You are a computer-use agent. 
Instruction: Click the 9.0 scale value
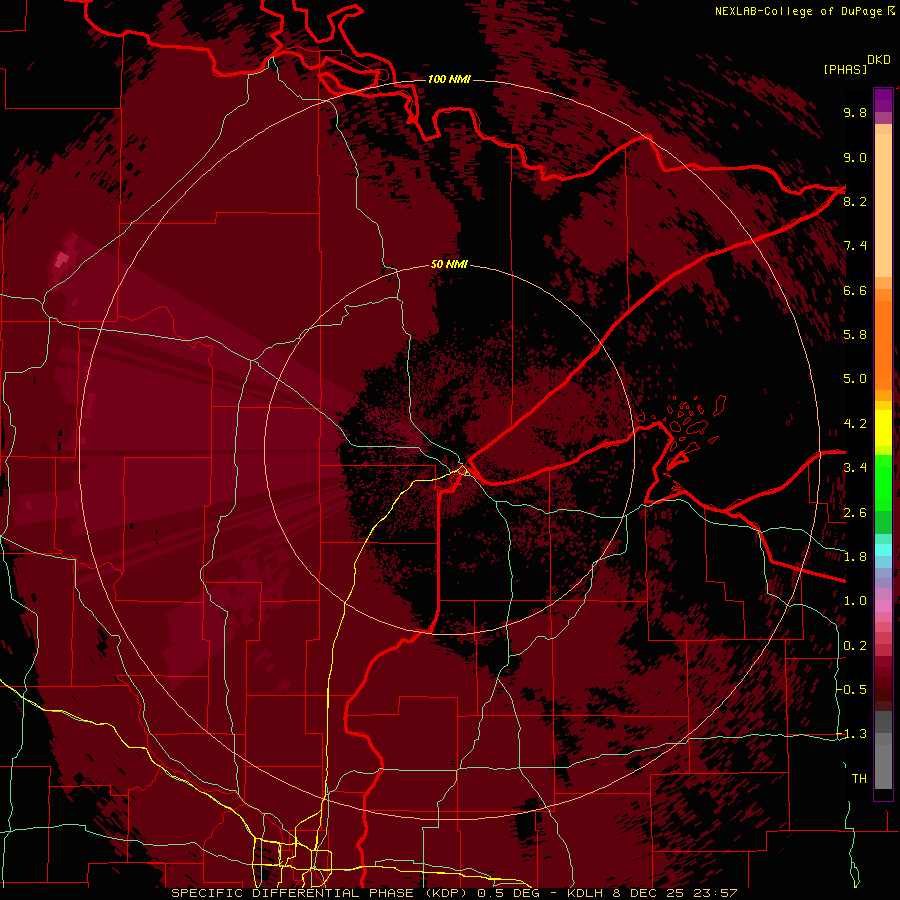[855, 157]
